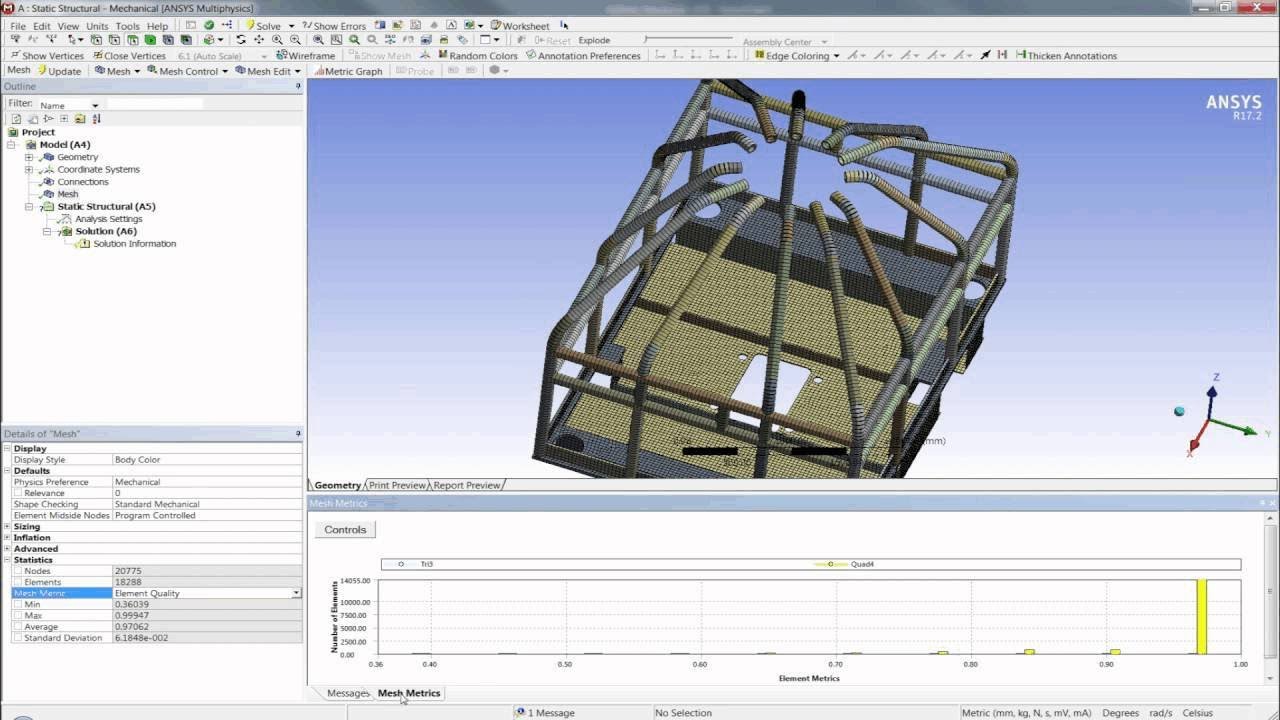This screenshot has height=720, width=1280.
Task: Toggle the Standard Deviation checkbox
Action: [x=17, y=637]
